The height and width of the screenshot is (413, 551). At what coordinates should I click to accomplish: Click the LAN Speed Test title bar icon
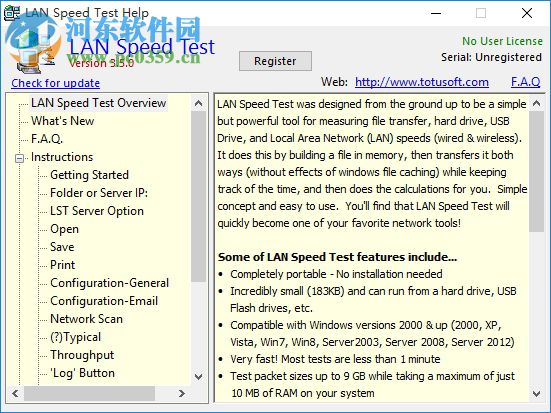click(12, 13)
